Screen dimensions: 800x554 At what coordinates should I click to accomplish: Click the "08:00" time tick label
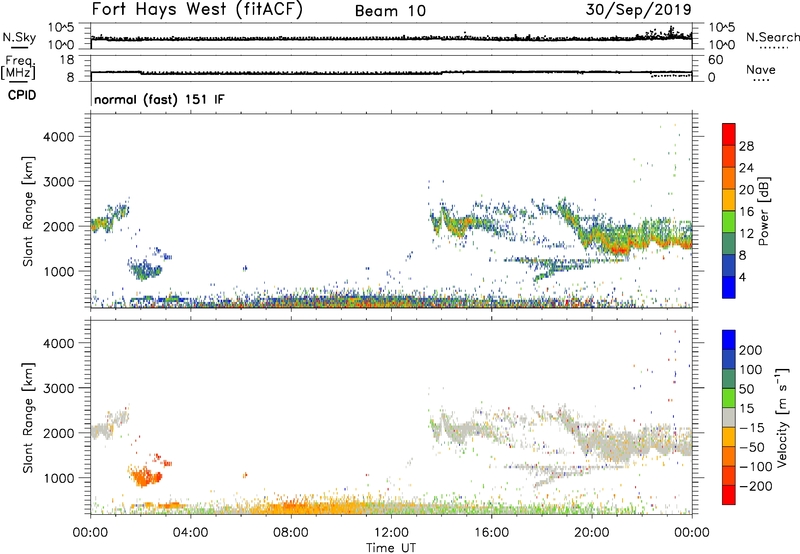[291, 533]
